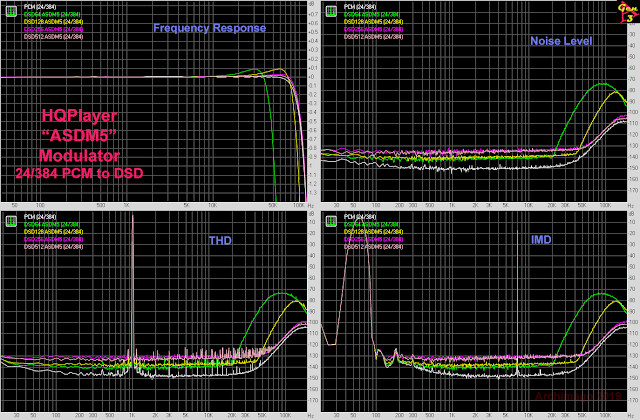The height and width of the screenshot is (420, 640).
Task: Select PCM (24/384) legend entry in IMD panel
Action: (360, 217)
